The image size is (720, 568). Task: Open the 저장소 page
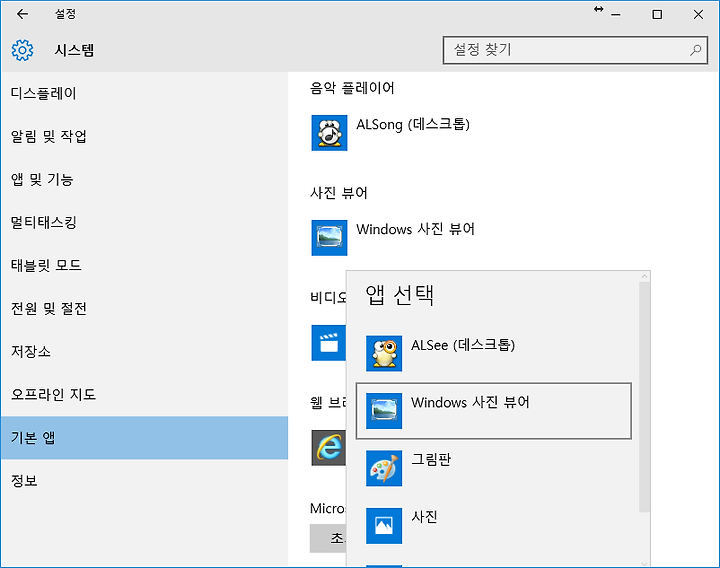pyautogui.click(x=145, y=351)
